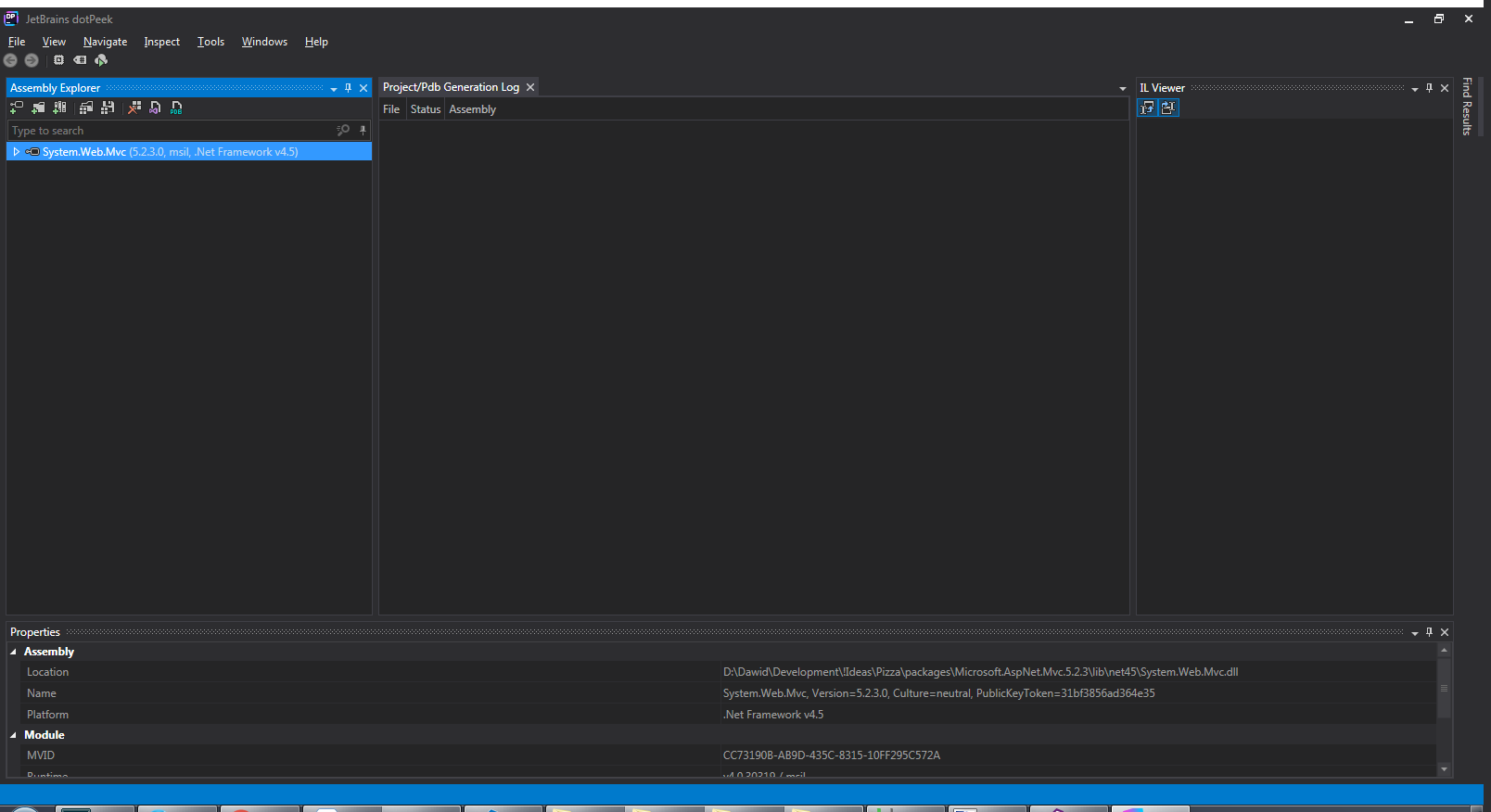This screenshot has width=1491, height=812.
Task: Collapse the Module properties group
Action: (13, 735)
